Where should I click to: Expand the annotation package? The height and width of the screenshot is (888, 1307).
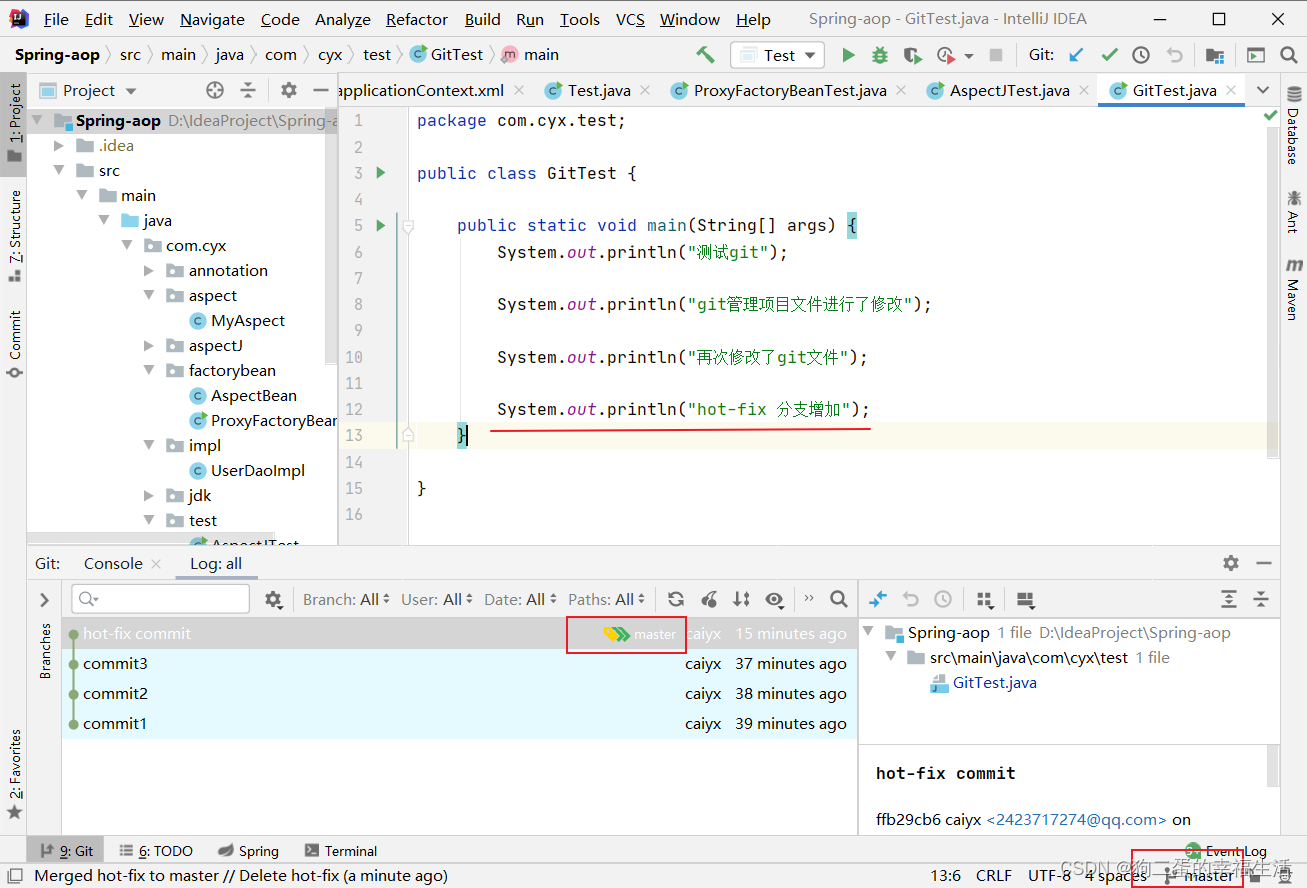pyautogui.click(x=149, y=271)
